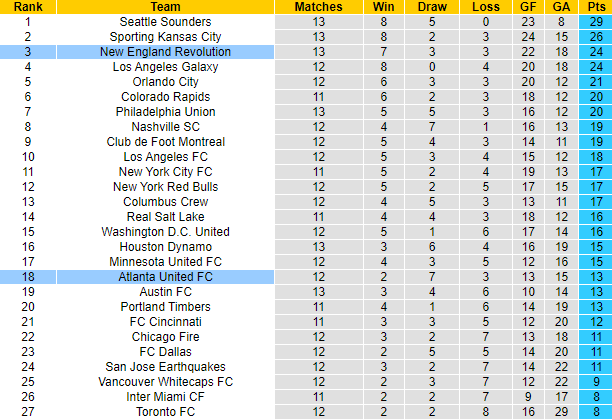Click the New York Red Bulls team name

[x=165, y=186]
